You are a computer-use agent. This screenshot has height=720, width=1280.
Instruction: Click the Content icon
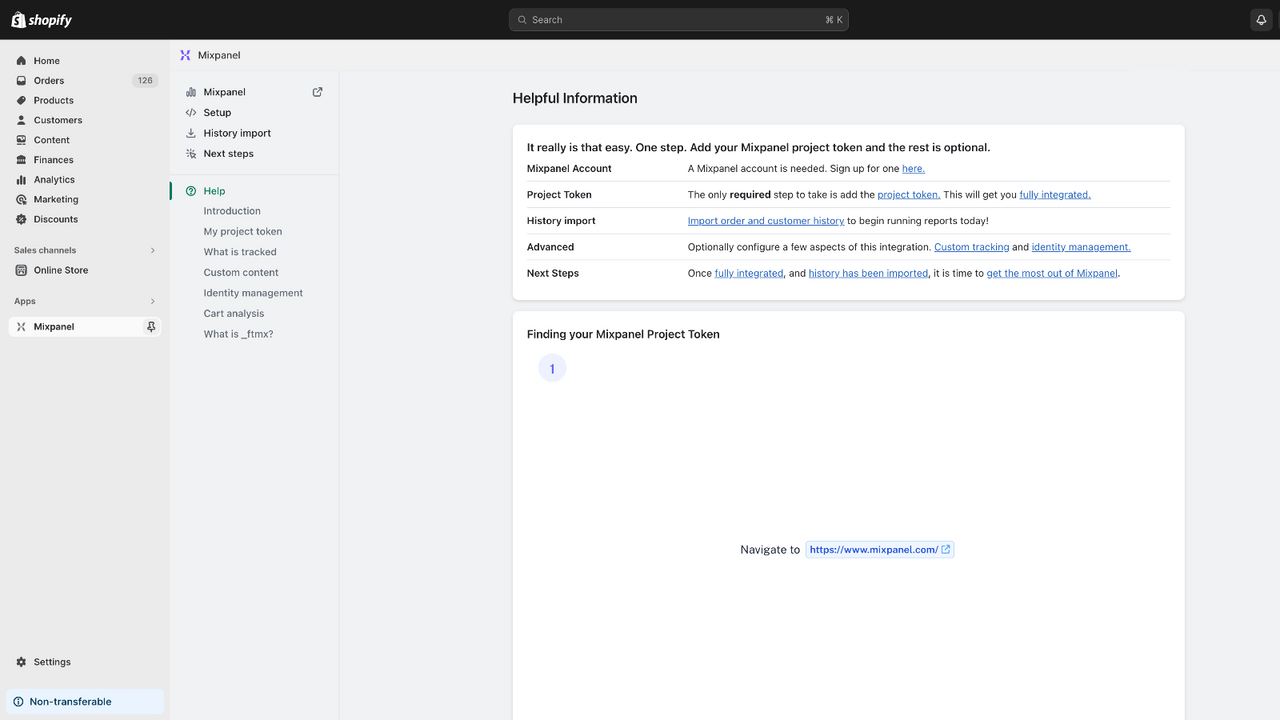(21, 140)
